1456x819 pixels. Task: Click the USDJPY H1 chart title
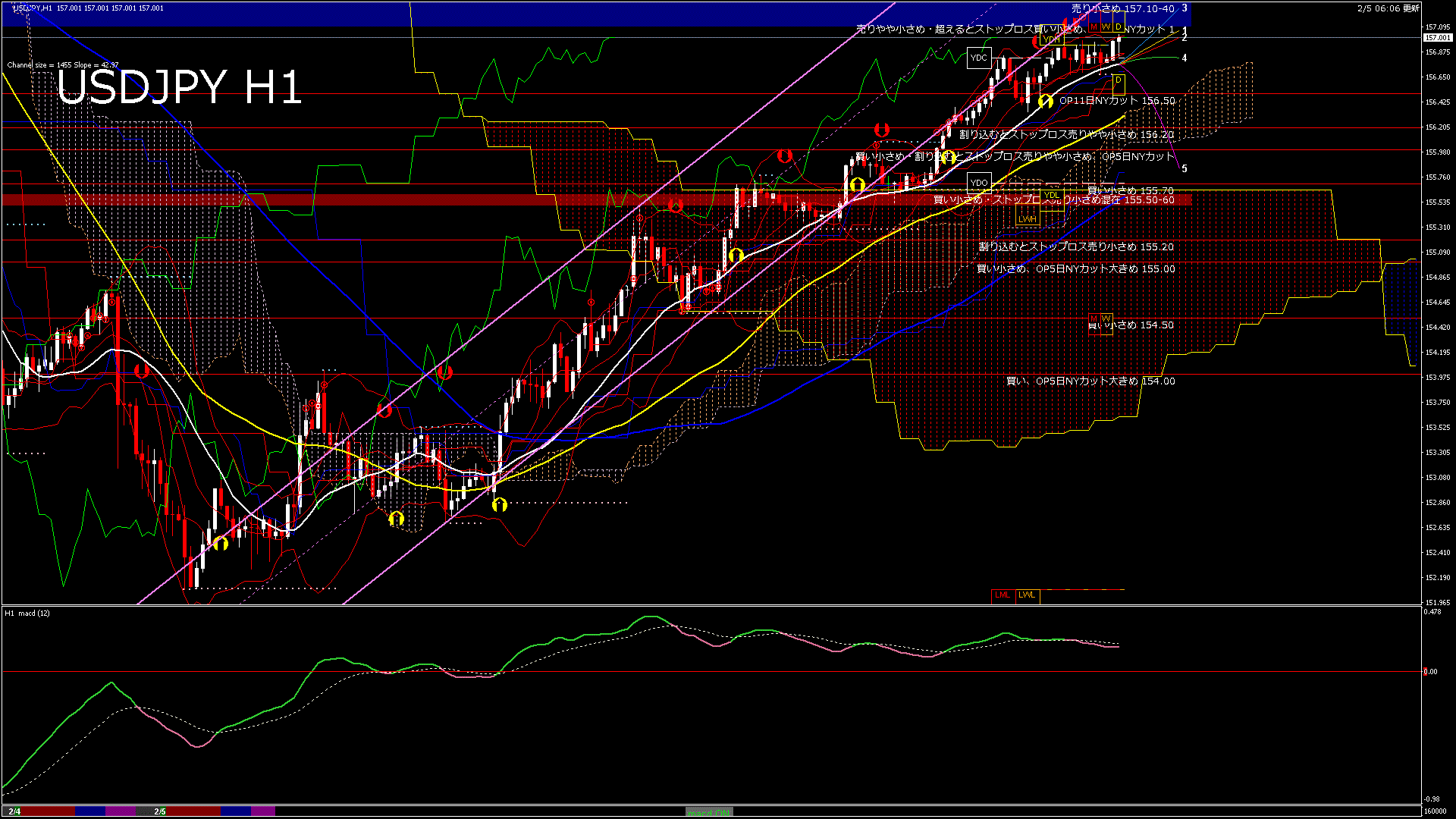pyautogui.click(x=180, y=87)
